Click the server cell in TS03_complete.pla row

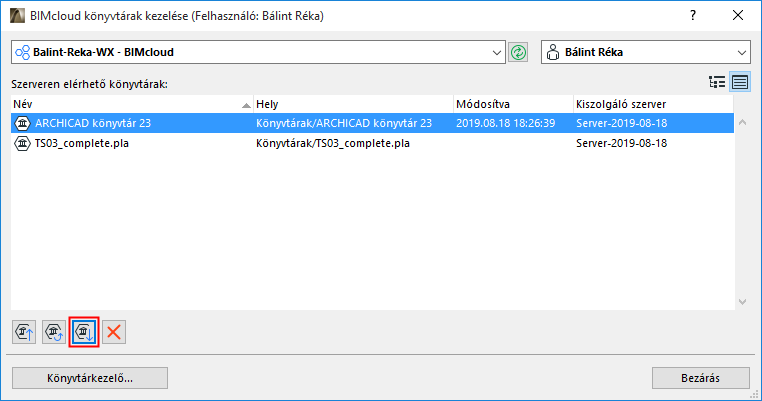click(x=622, y=143)
